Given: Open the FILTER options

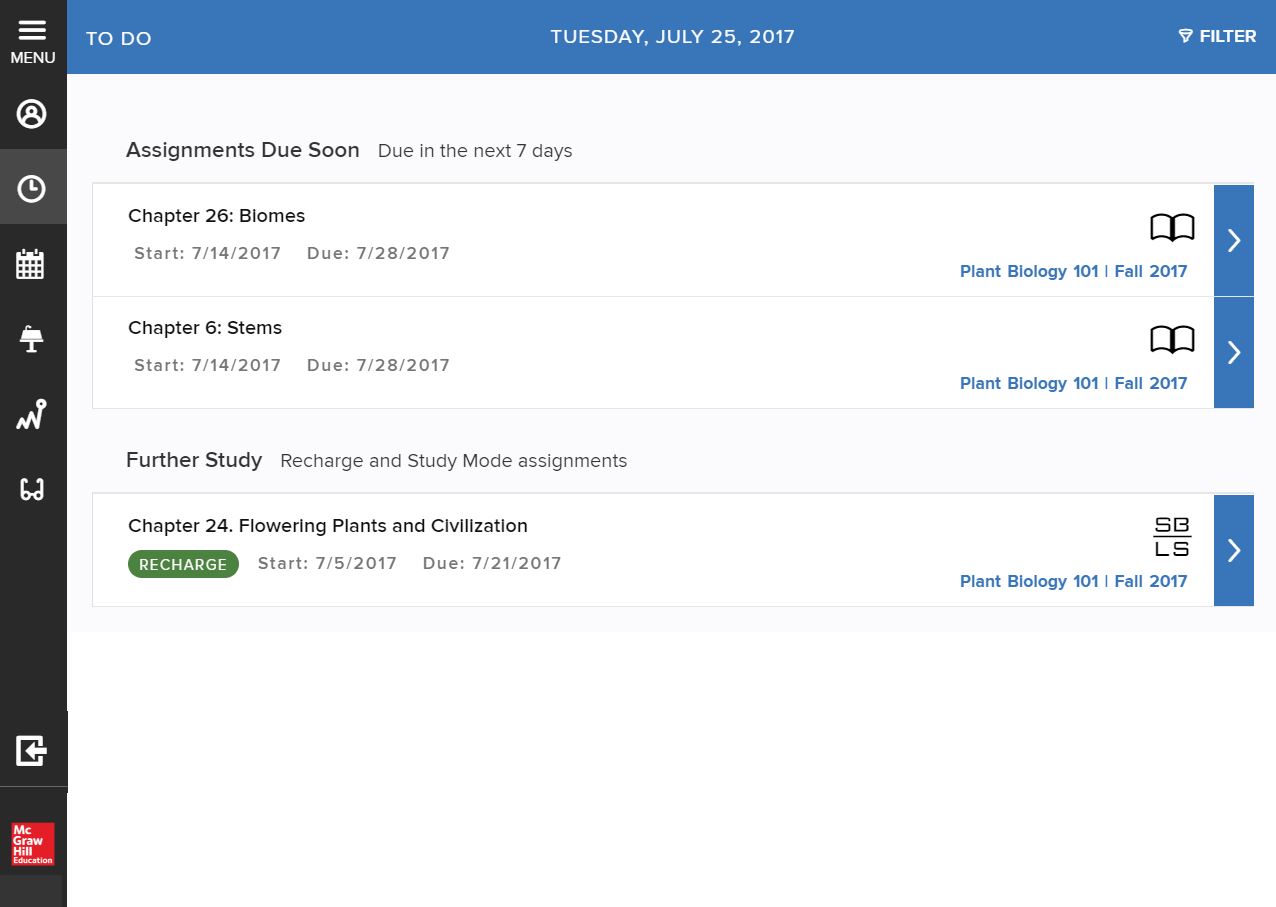Looking at the screenshot, I should click(1217, 36).
